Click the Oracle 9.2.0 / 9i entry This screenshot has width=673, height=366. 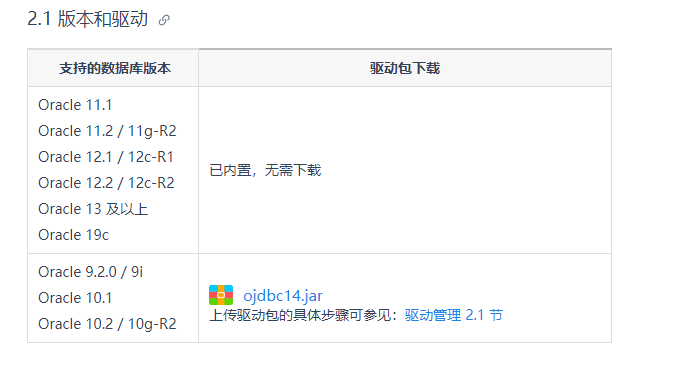91,272
